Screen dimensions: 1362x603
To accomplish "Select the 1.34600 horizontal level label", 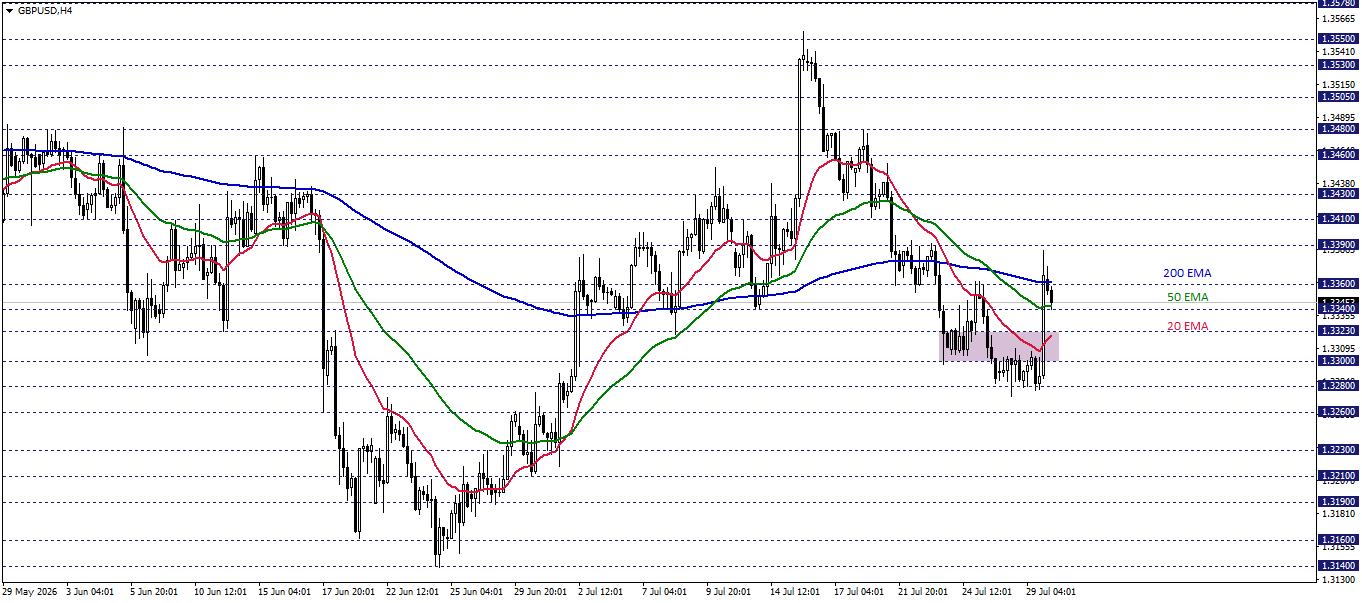I will (x=1338, y=154).
